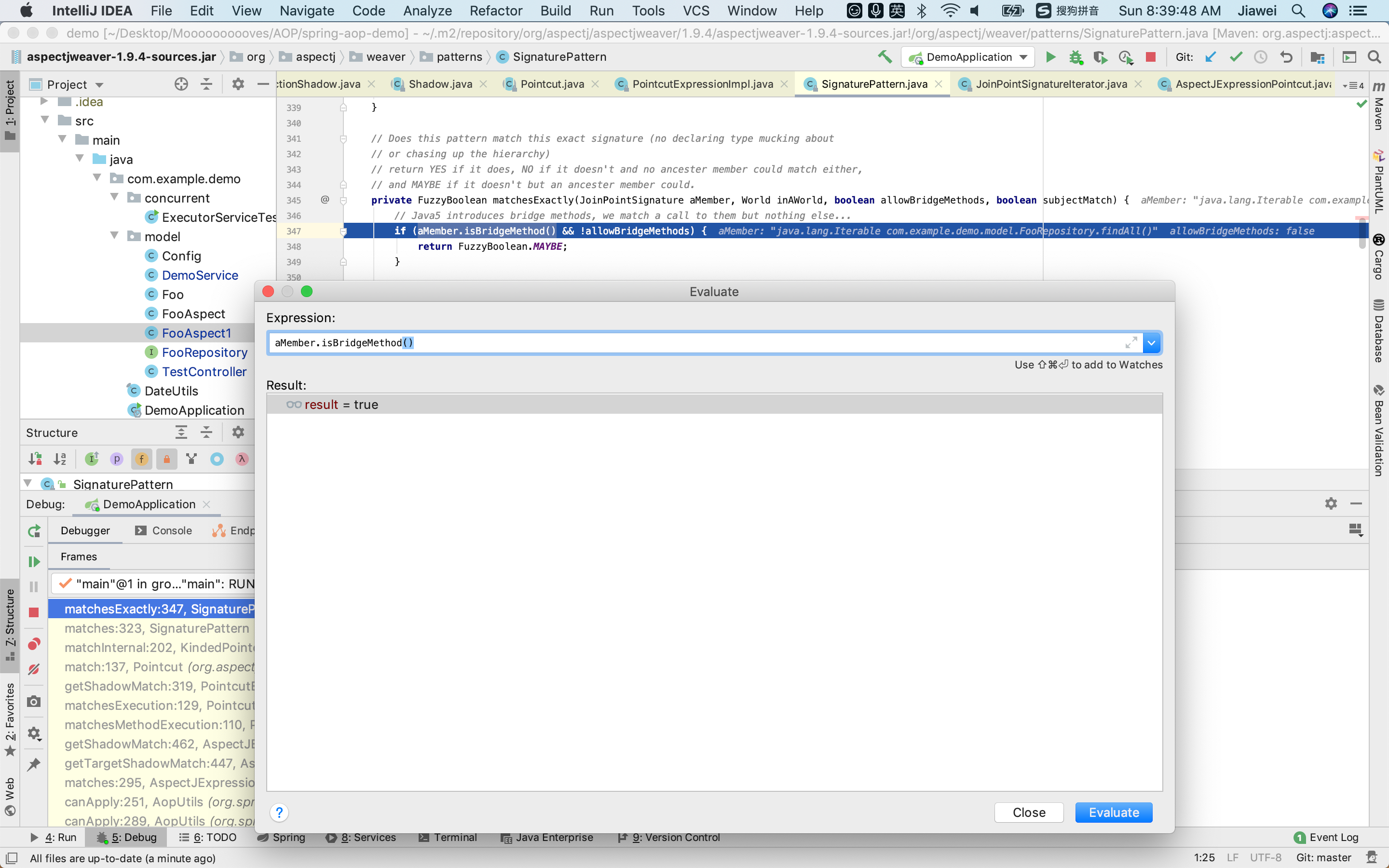Viewport: 1389px width, 868px height.
Task: Open Debug tool window settings gear
Action: (x=1331, y=503)
